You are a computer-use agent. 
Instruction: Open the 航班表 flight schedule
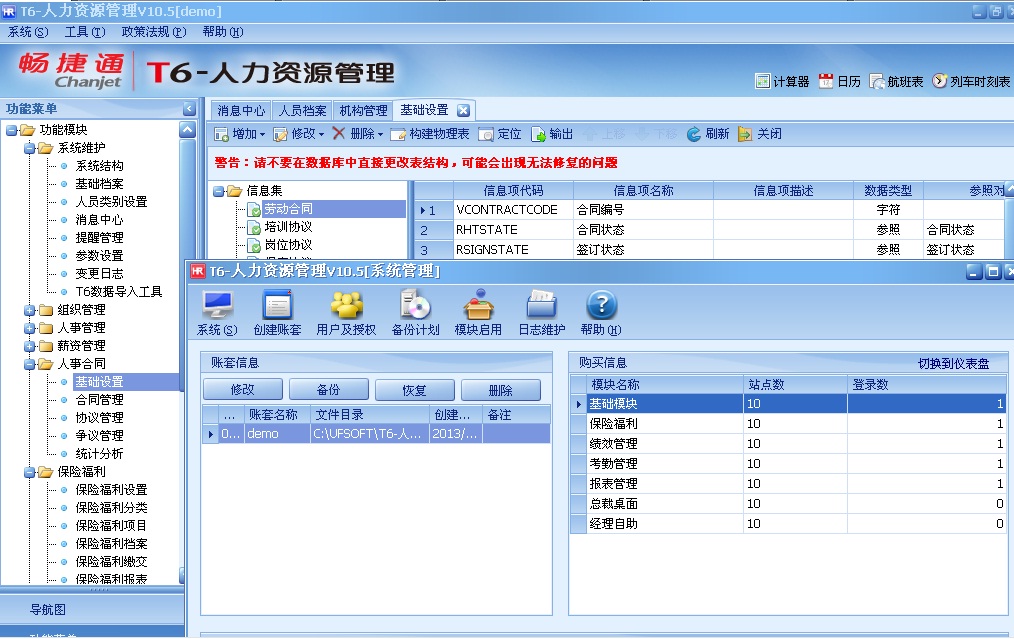pos(896,81)
